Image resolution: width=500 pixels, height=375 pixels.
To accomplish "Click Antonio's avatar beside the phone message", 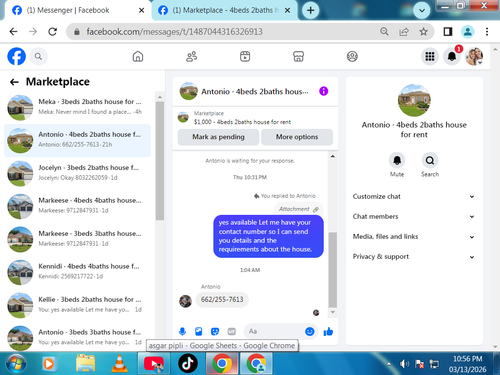I will coord(185,301).
